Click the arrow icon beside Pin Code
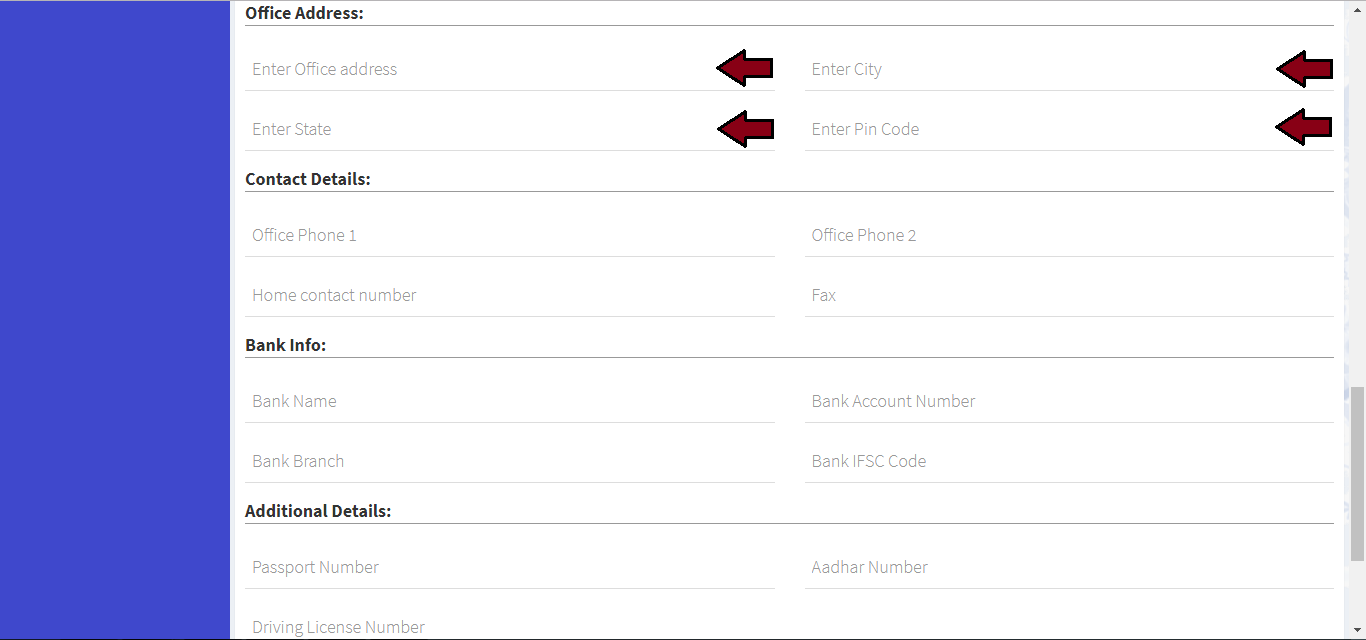The height and width of the screenshot is (640, 1366). point(1304,128)
